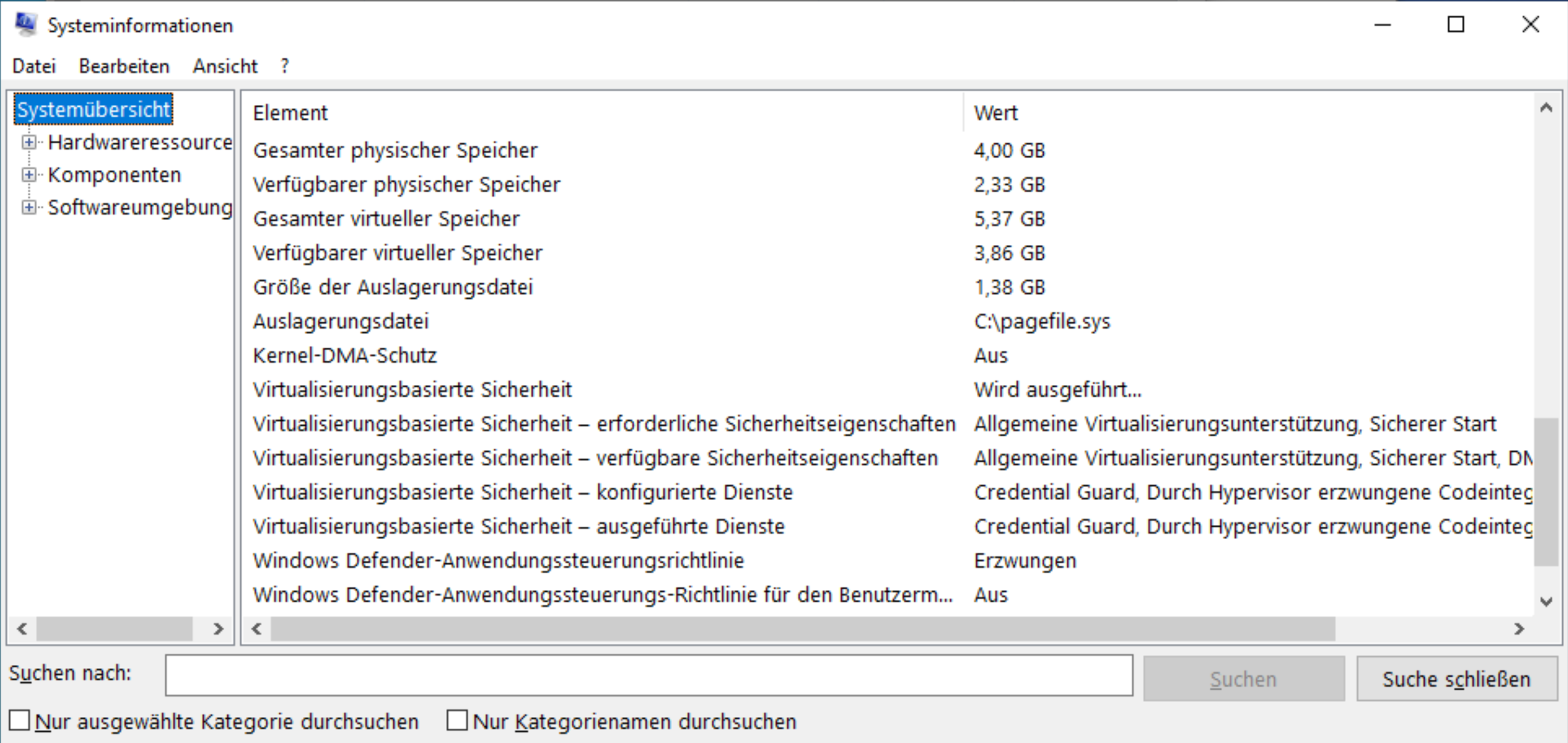Select the Komponenten category label
The height and width of the screenshot is (743, 1568).
pyautogui.click(x=115, y=175)
